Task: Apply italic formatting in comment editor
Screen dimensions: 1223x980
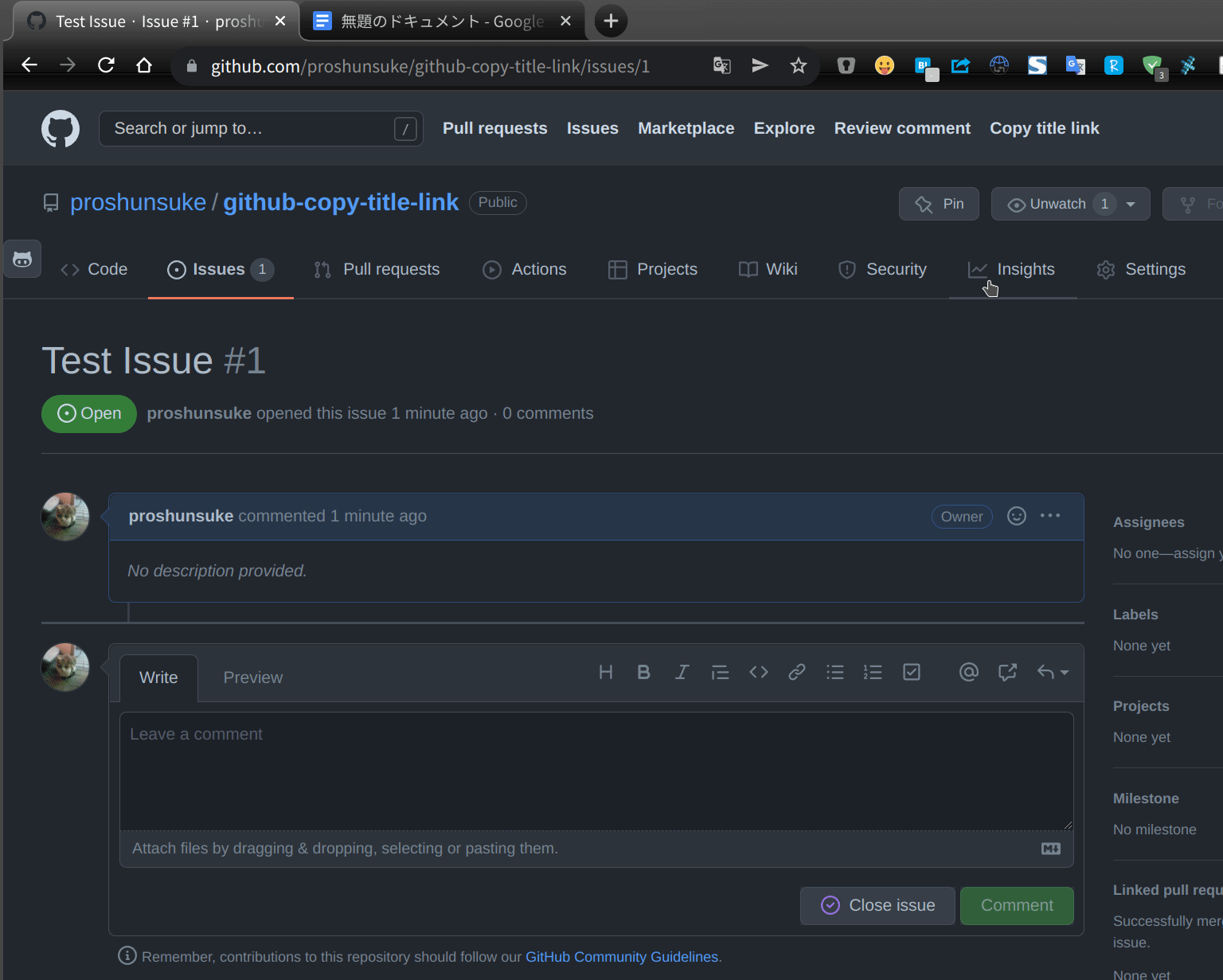Action: [682, 673]
